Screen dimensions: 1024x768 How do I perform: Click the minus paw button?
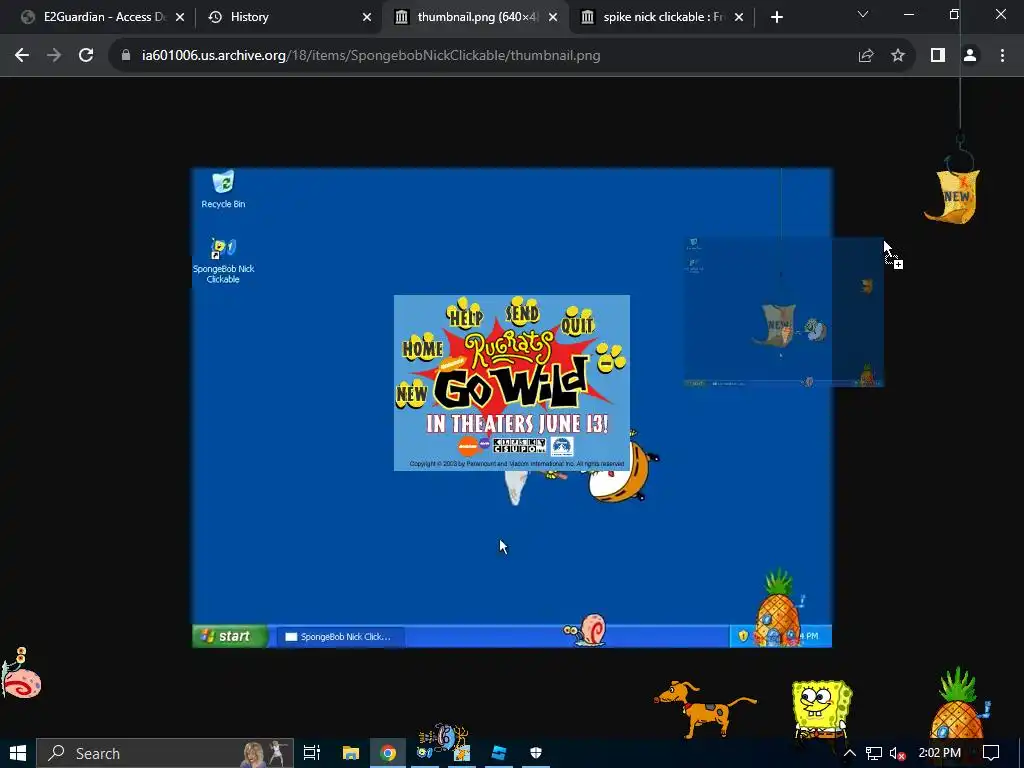click(x=611, y=357)
